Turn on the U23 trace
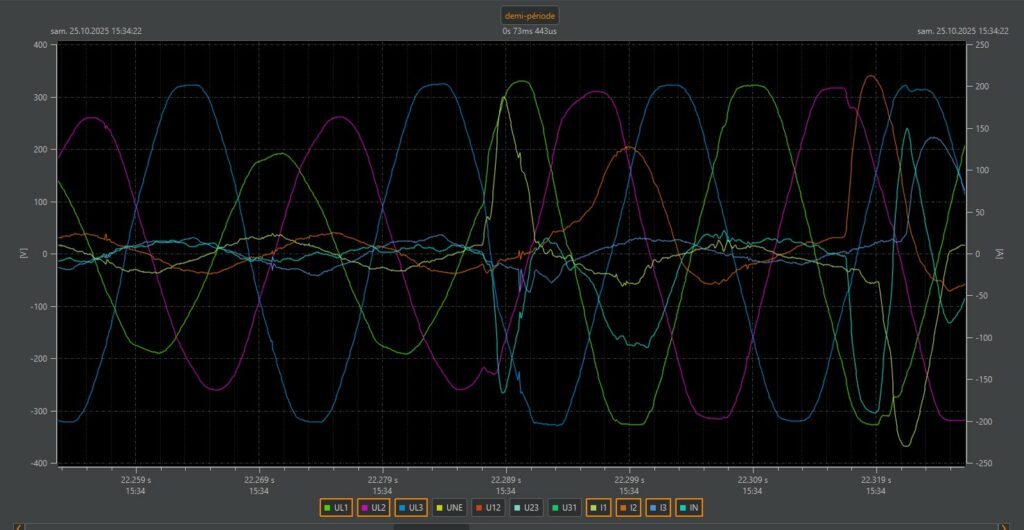Screen dimensions: 1024x530 coord(527,508)
